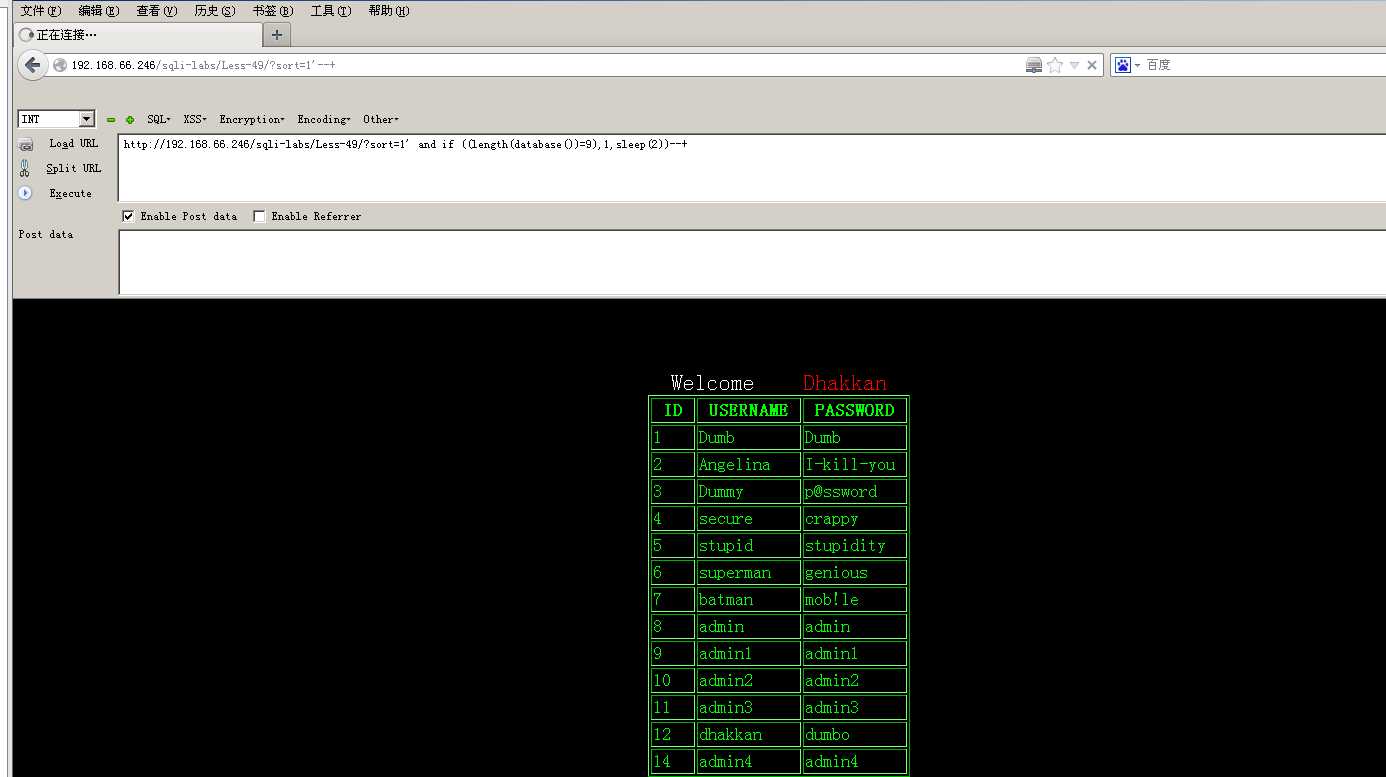The height and width of the screenshot is (777, 1386).
Task: Open the 文件 (File) menu
Action: (x=41, y=11)
